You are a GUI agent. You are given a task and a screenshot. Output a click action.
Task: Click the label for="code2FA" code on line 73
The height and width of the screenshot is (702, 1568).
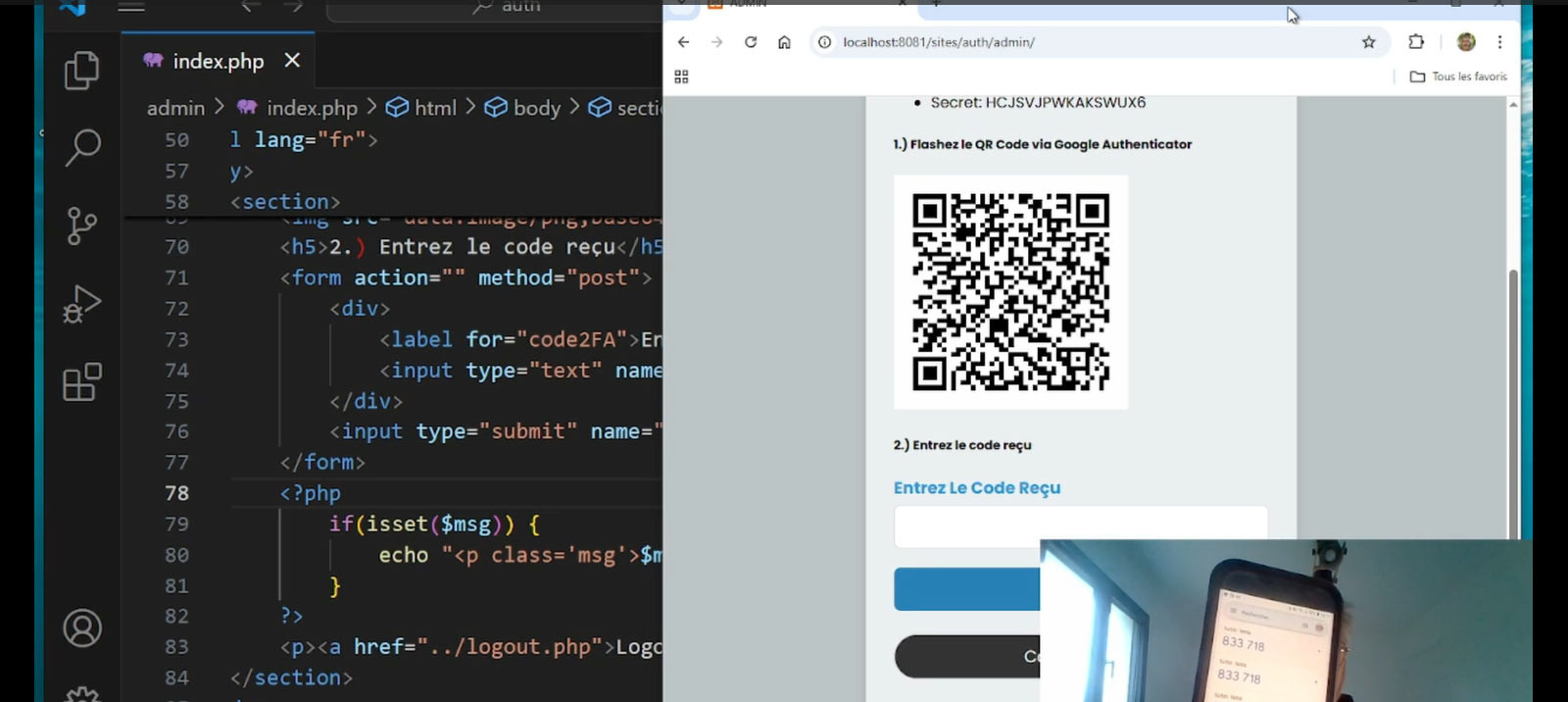[520, 339]
